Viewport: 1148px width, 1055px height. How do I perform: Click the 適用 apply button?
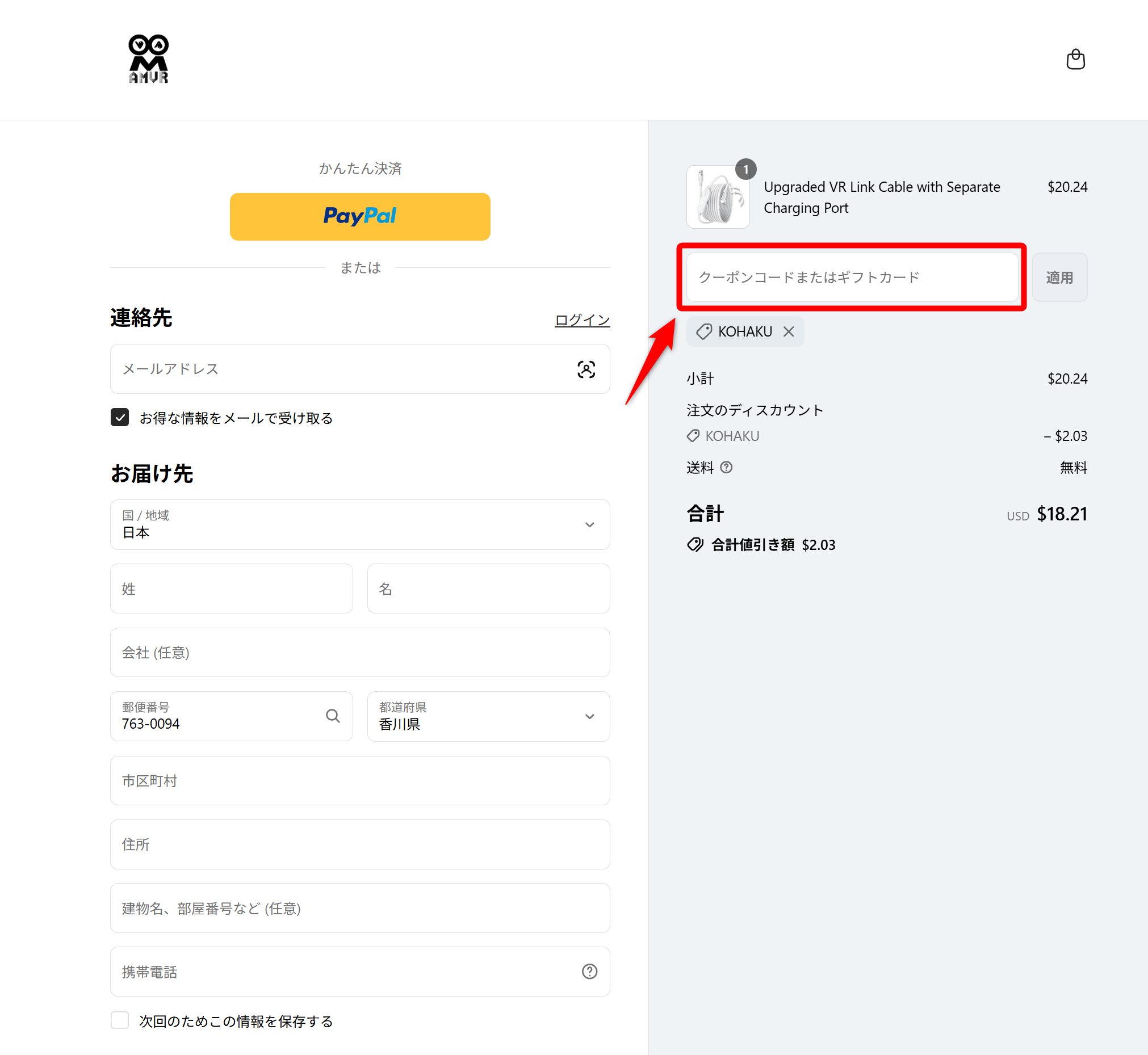pos(1059,278)
